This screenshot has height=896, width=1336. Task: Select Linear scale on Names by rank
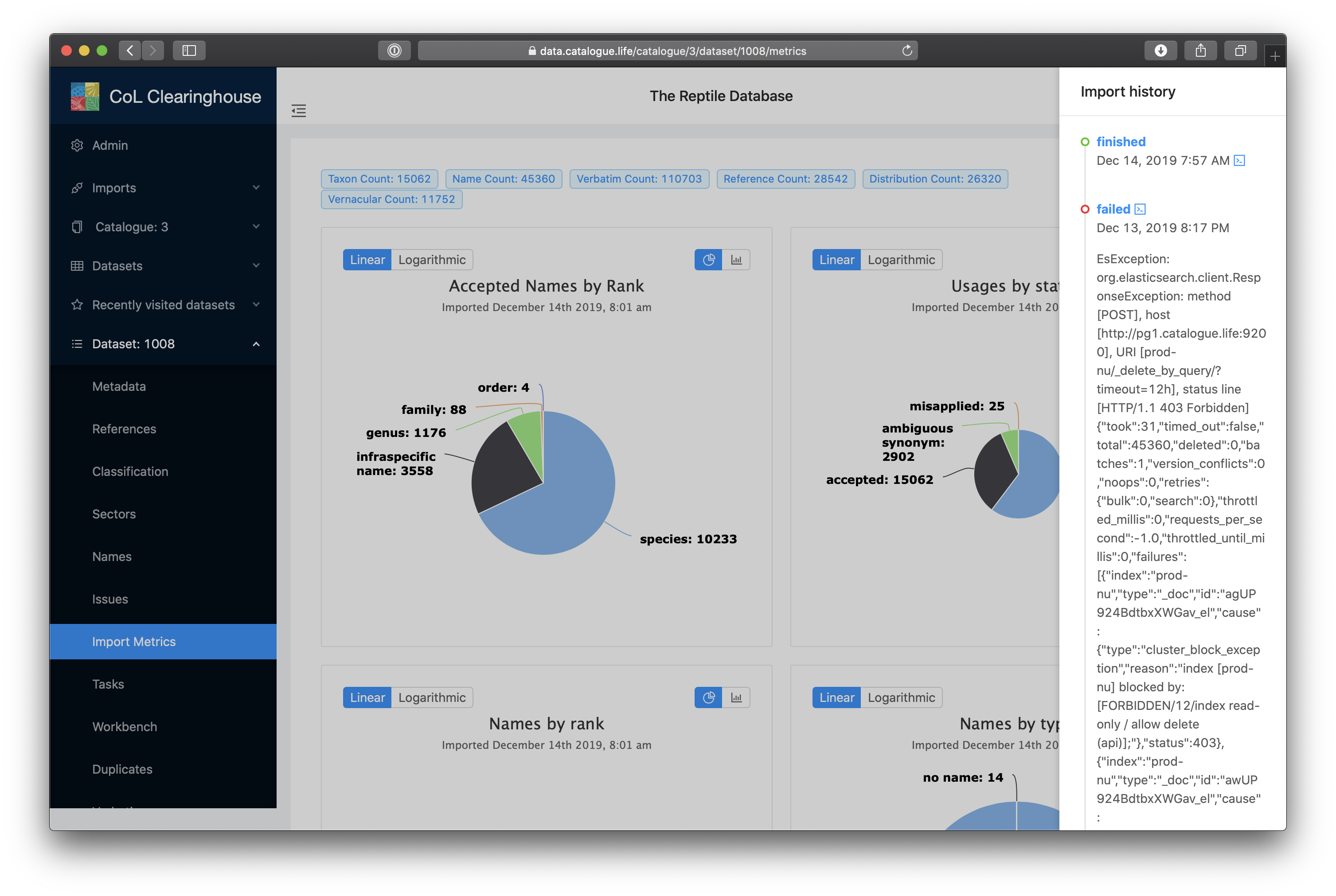tap(367, 698)
